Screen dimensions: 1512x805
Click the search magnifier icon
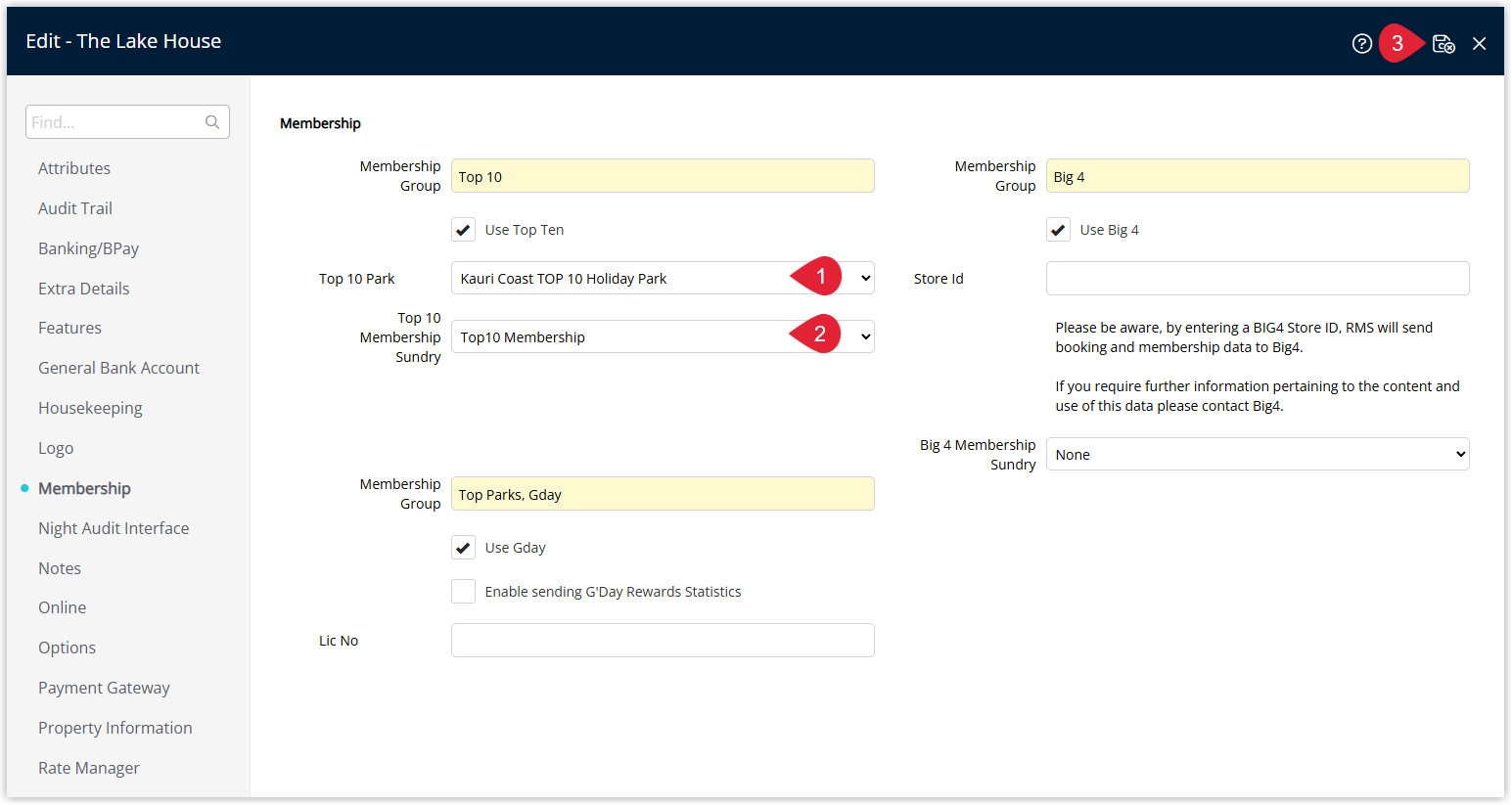point(212,122)
